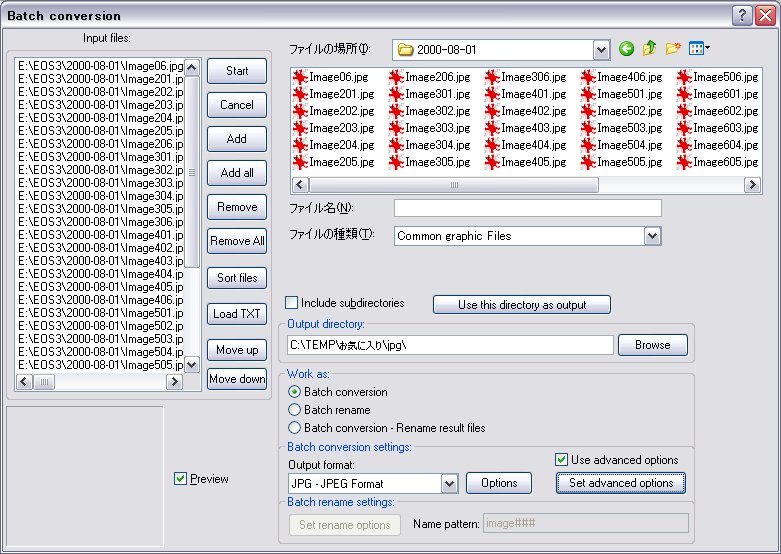Open the JPG output format dropdown
The image size is (781, 554).
click(449, 484)
